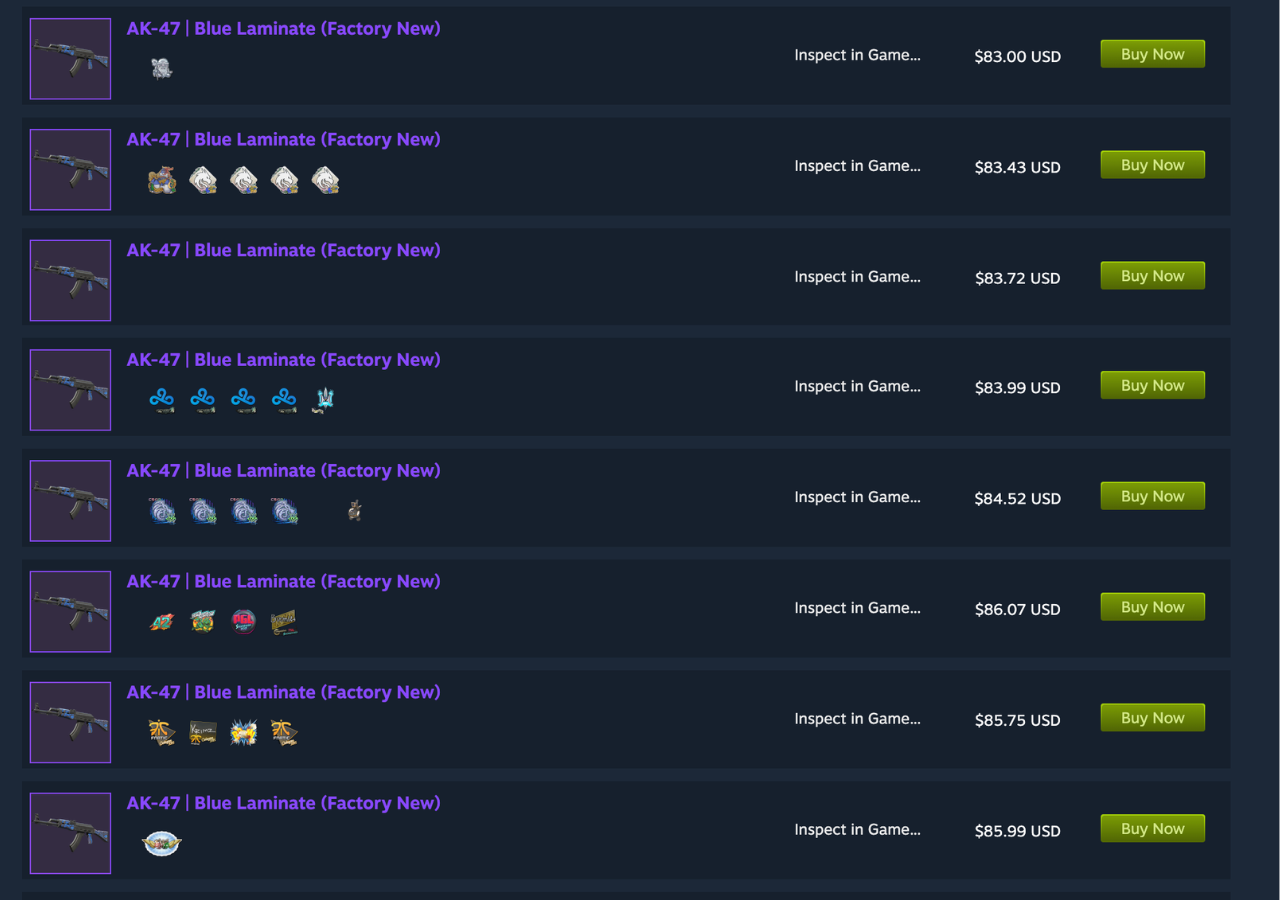Click the first sticker on the $86.07 listing
This screenshot has width=1280, height=900.
162,622
